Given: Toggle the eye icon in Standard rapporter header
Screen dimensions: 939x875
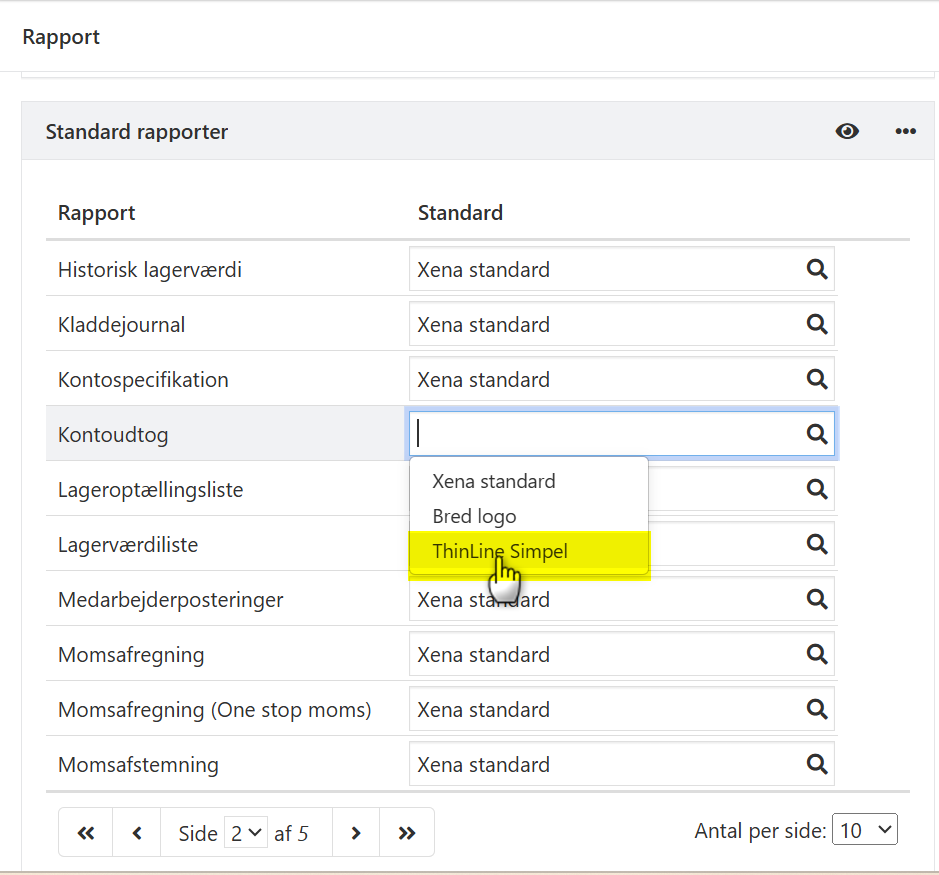Looking at the screenshot, I should tap(847, 131).
